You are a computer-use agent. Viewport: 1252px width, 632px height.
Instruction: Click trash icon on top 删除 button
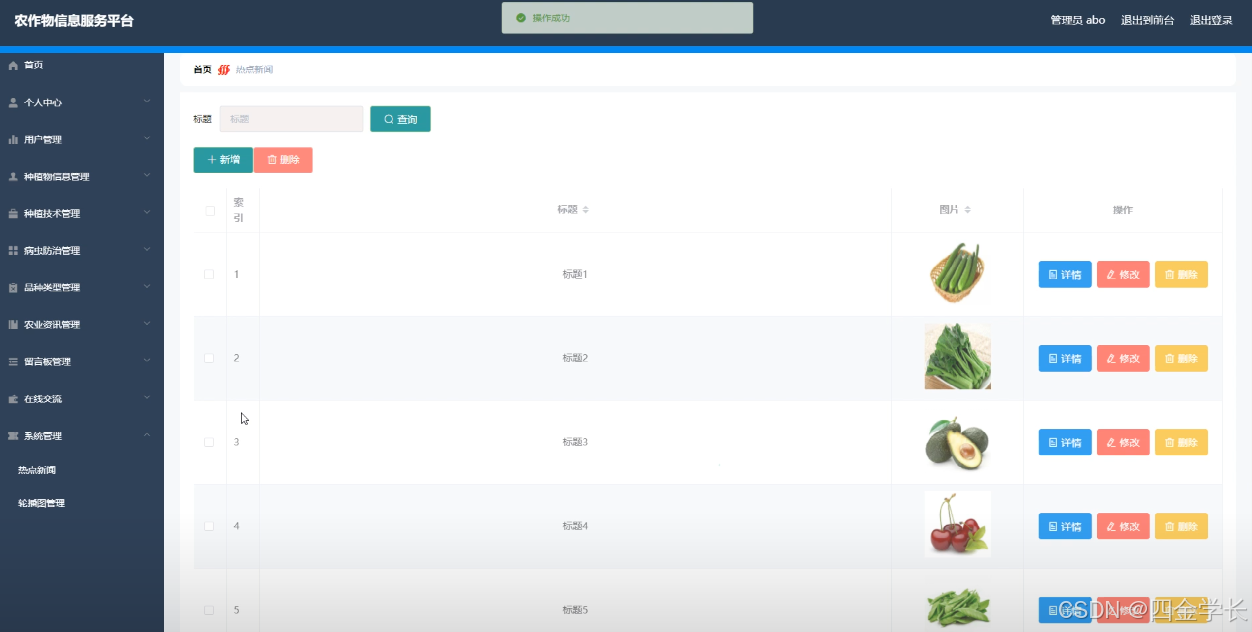[272, 160]
